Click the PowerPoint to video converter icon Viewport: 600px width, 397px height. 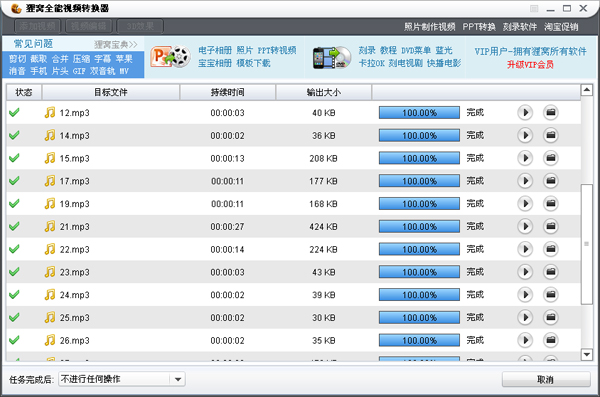170,57
